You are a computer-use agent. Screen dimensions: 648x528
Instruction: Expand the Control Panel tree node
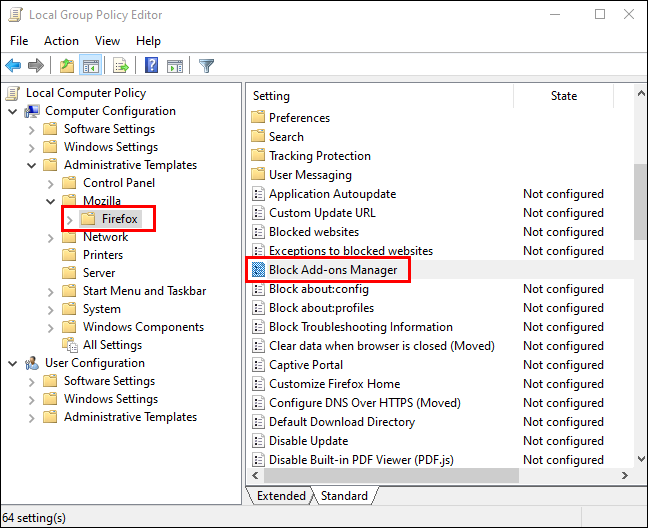tap(51, 183)
